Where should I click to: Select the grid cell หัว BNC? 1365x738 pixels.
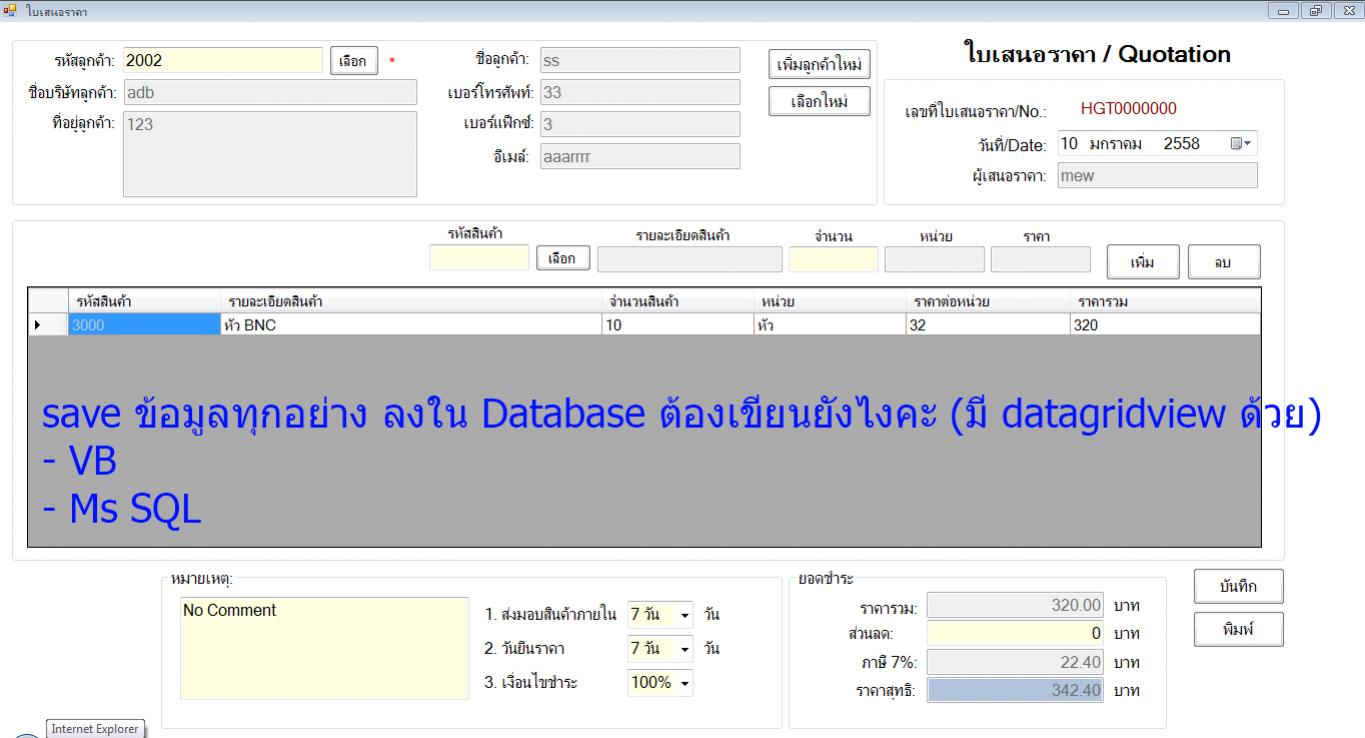click(x=409, y=324)
